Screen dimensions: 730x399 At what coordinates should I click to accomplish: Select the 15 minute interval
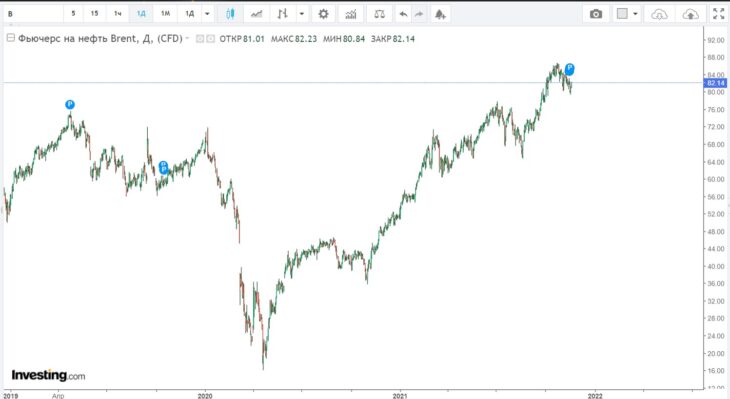point(95,14)
